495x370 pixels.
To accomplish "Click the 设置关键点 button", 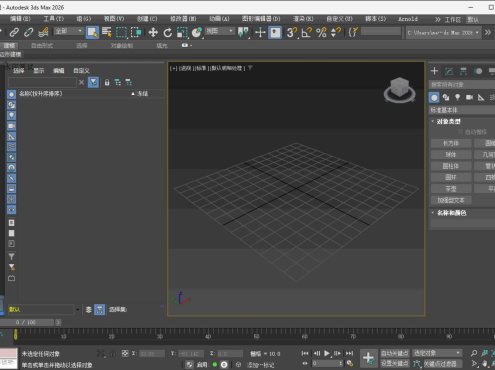I will 395,363.
